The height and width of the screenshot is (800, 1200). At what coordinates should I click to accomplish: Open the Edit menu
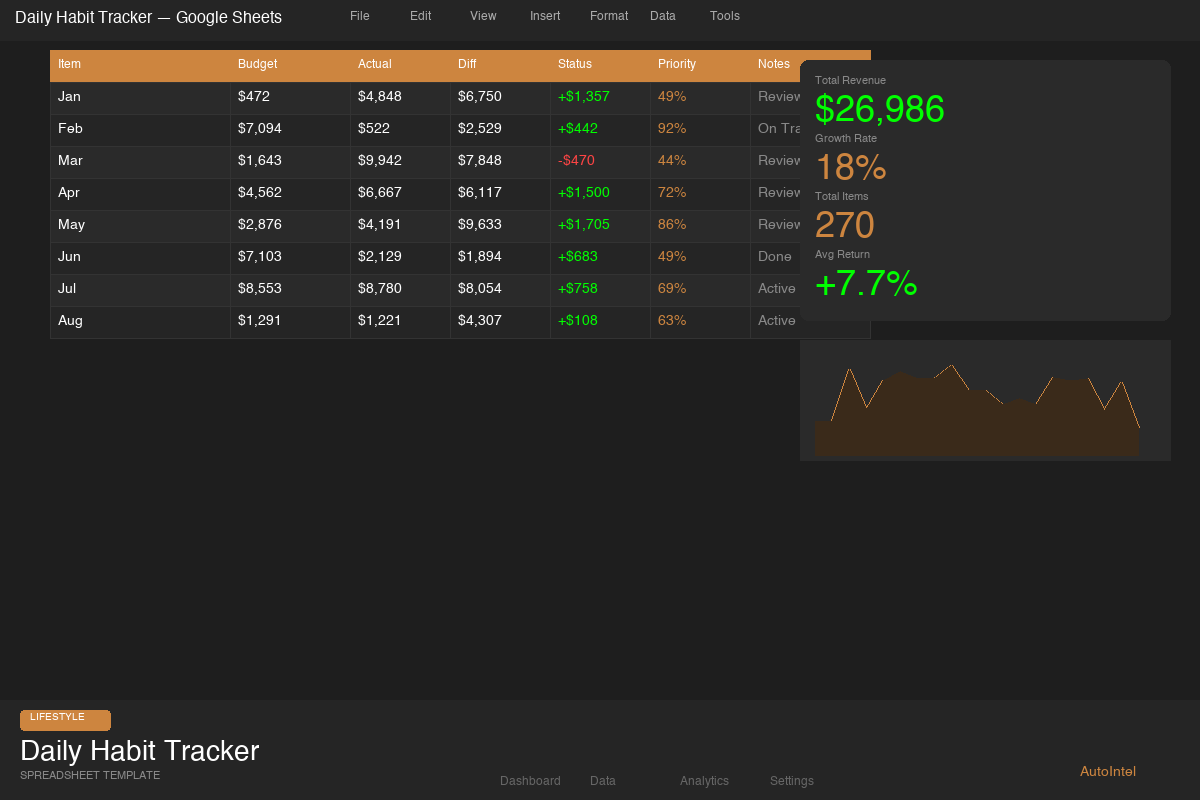coord(421,16)
